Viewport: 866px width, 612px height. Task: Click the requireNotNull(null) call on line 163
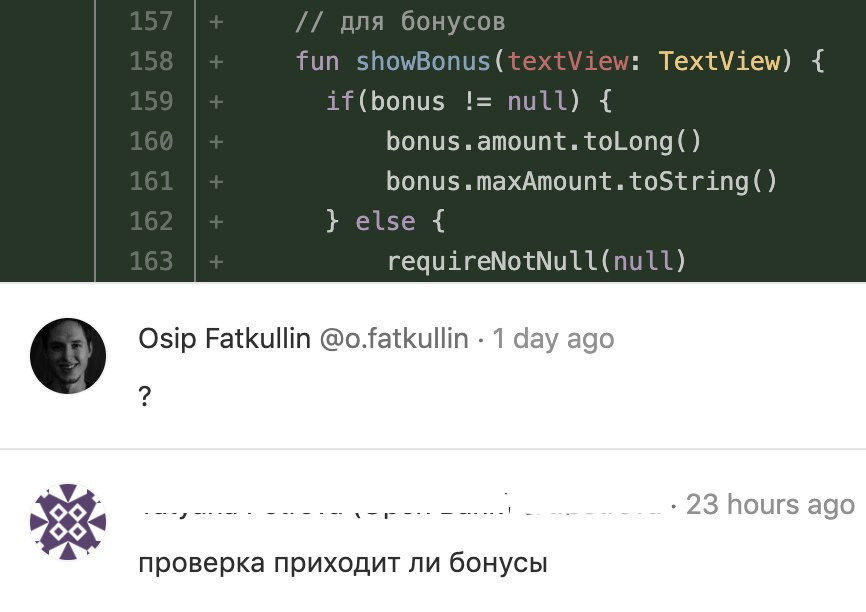[x=537, y=261]
